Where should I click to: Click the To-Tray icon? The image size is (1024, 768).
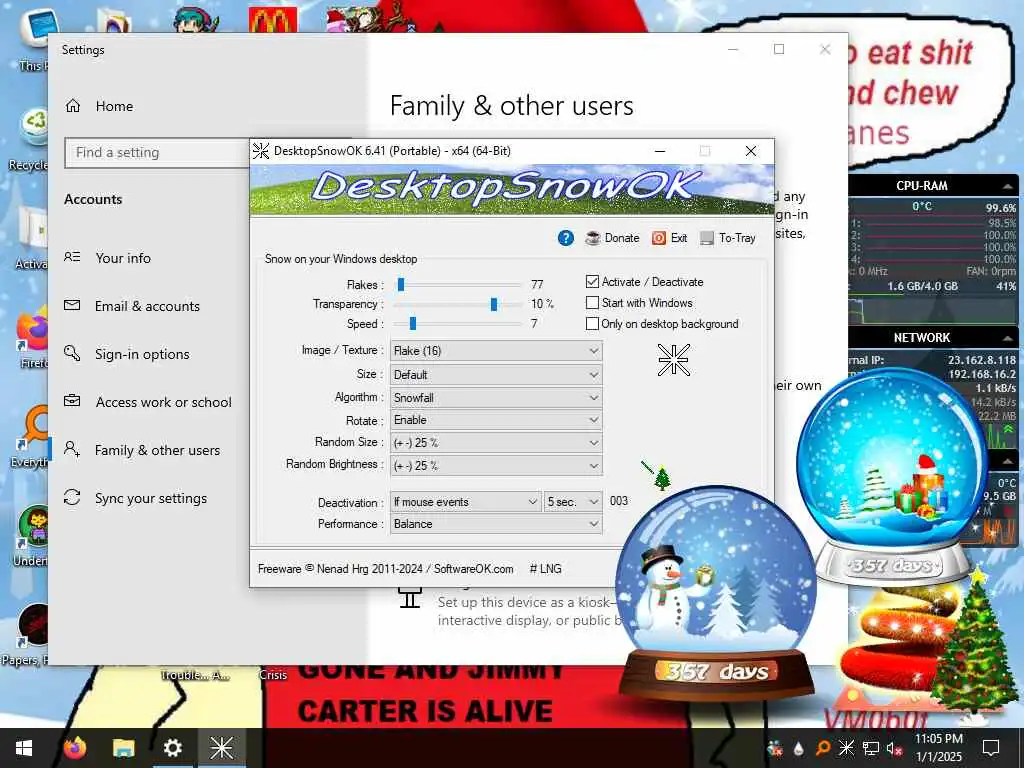707,238
